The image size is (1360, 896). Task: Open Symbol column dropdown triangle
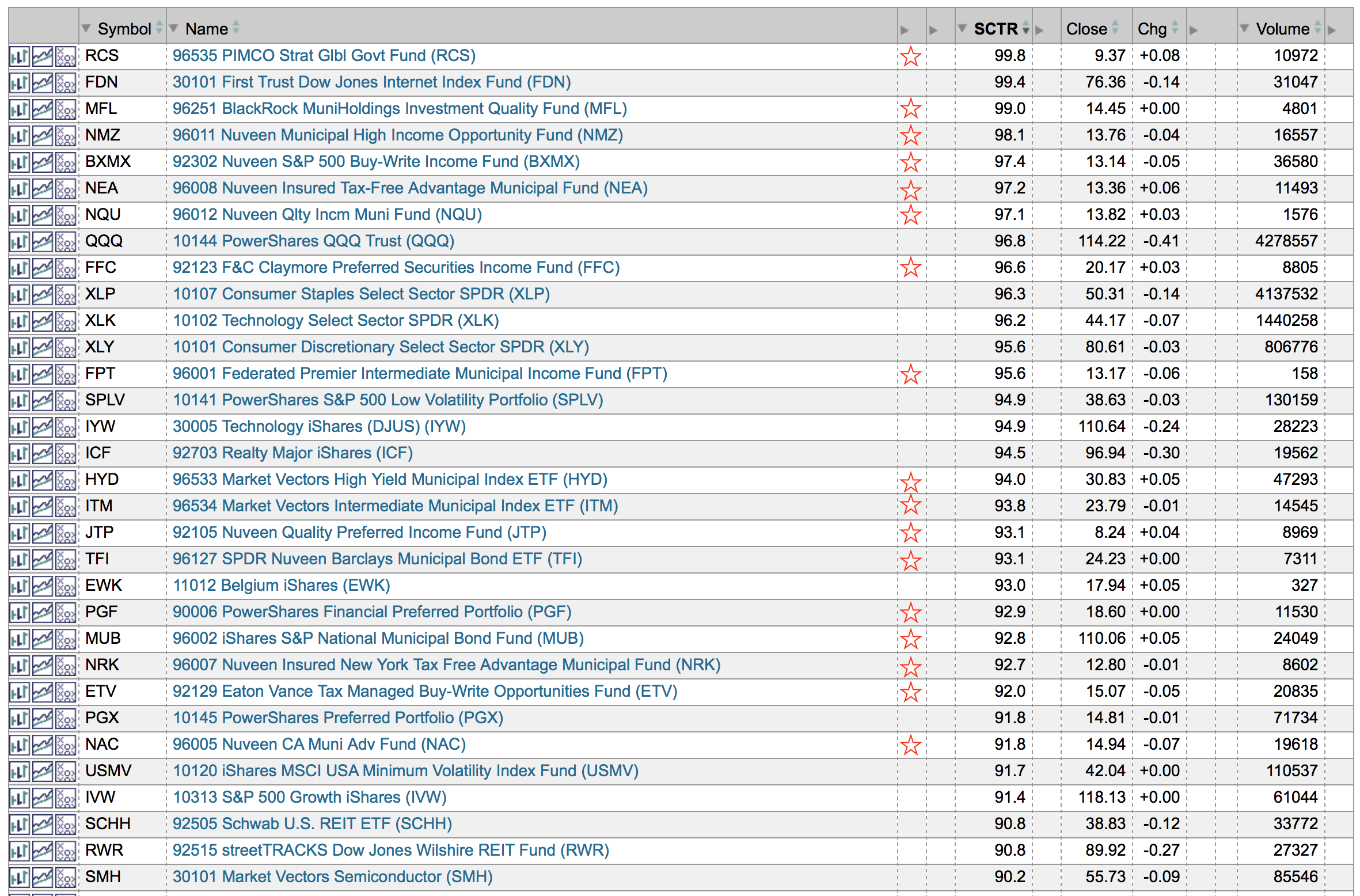pyautogui.click(x=86, y=28)
